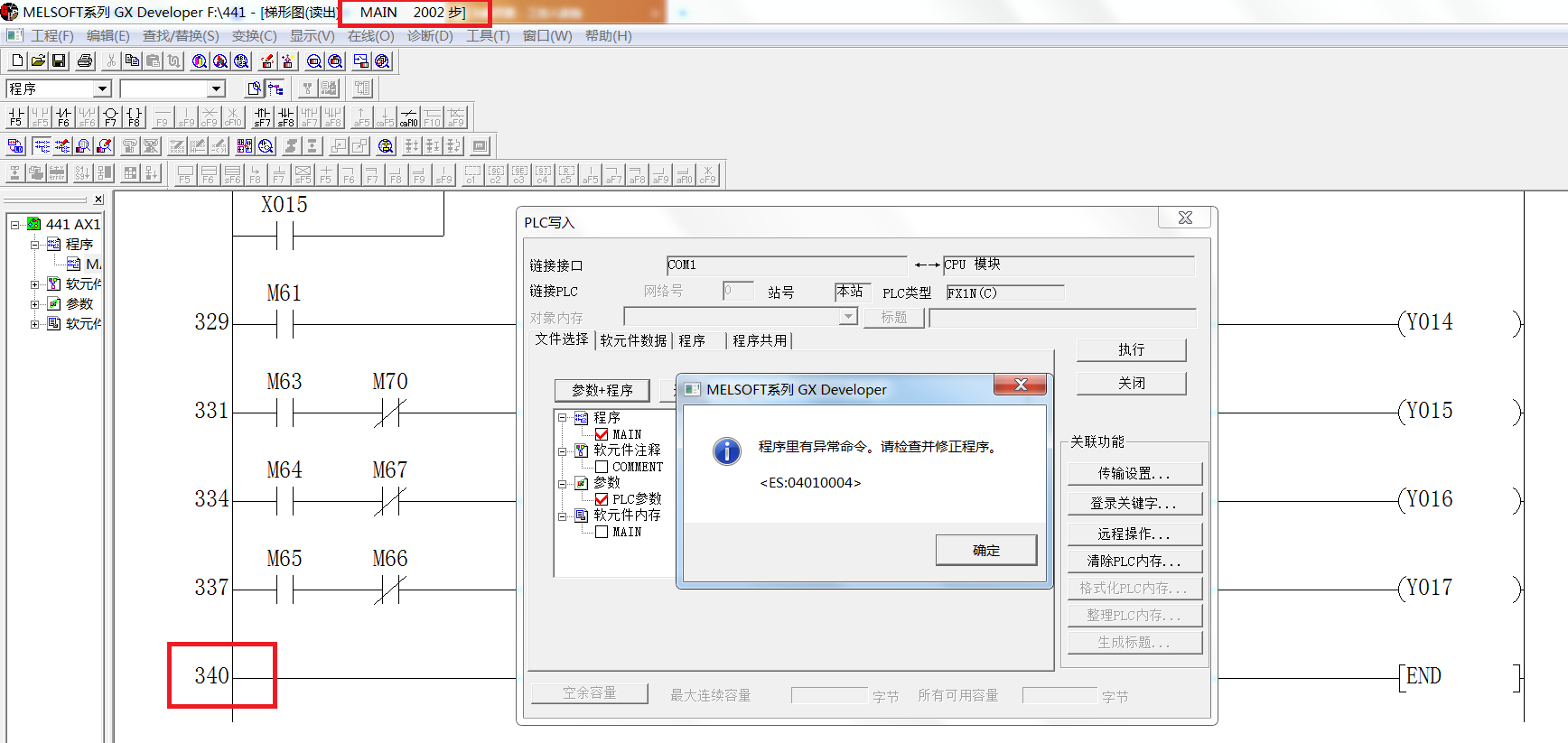Uncheck MAIN under 程序 in file list
This screenshot has width=1568, height=743.
602,434
